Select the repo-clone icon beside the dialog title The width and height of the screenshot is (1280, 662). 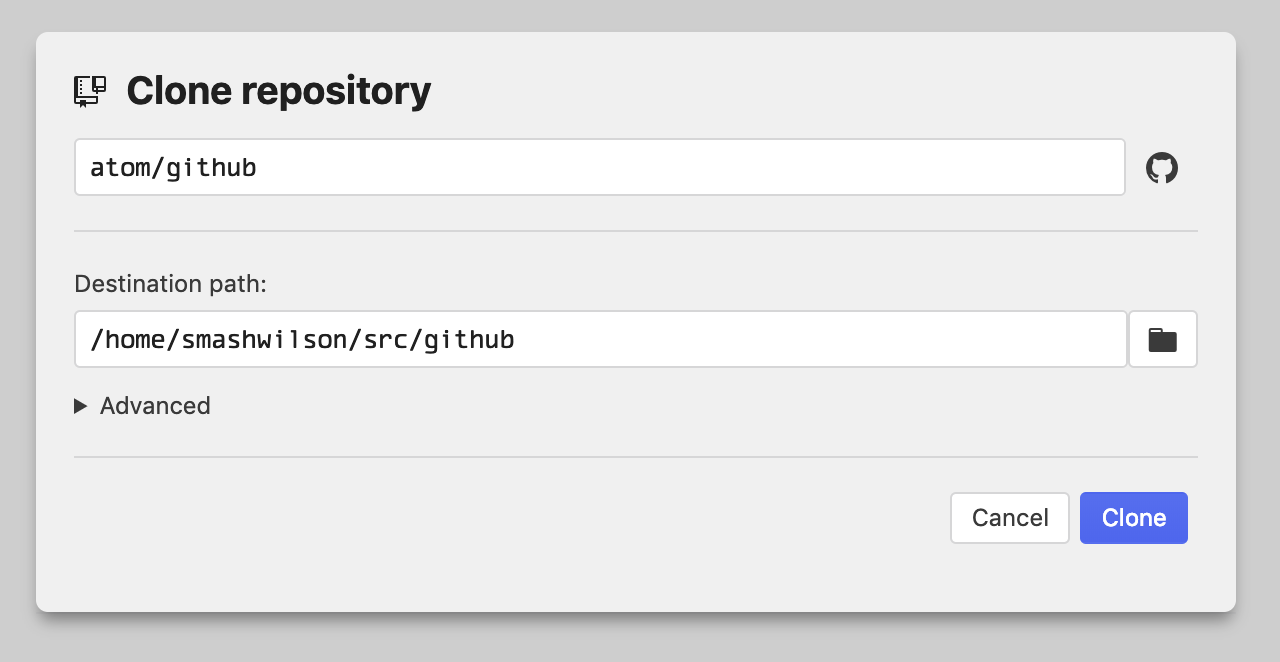pyautogui.click(x=89, y=90)
